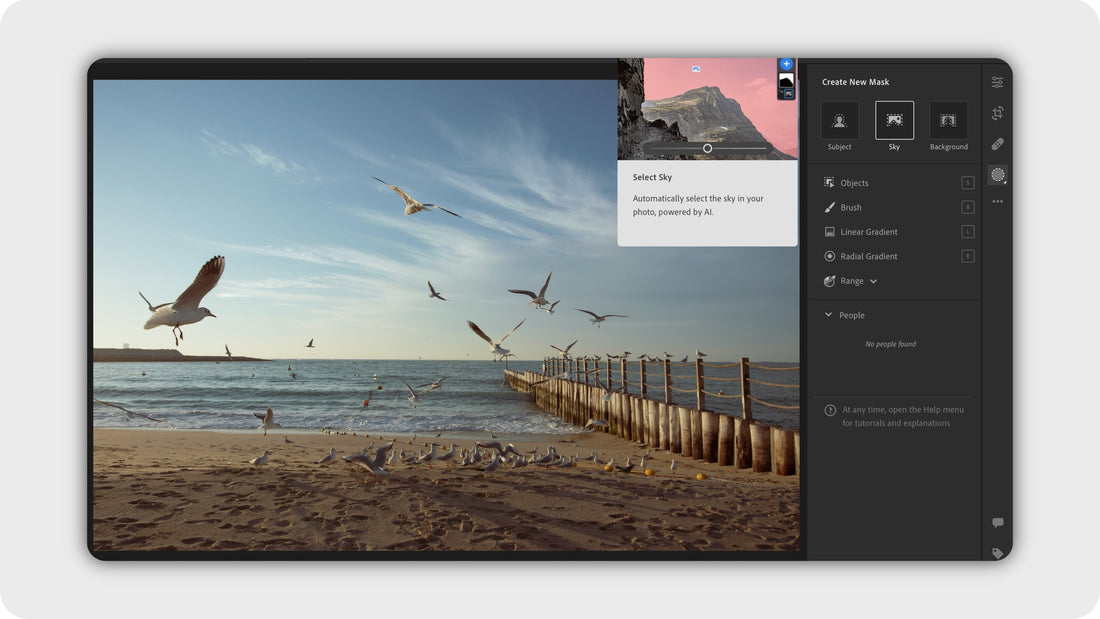Expand the Range masking options

pos(852,281)
